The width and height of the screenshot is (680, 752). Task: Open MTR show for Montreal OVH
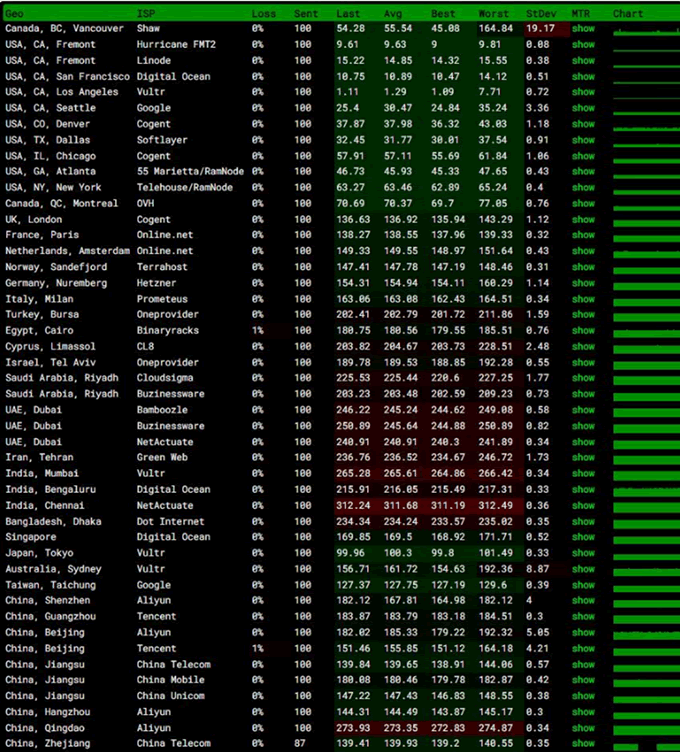coord(583,204)
